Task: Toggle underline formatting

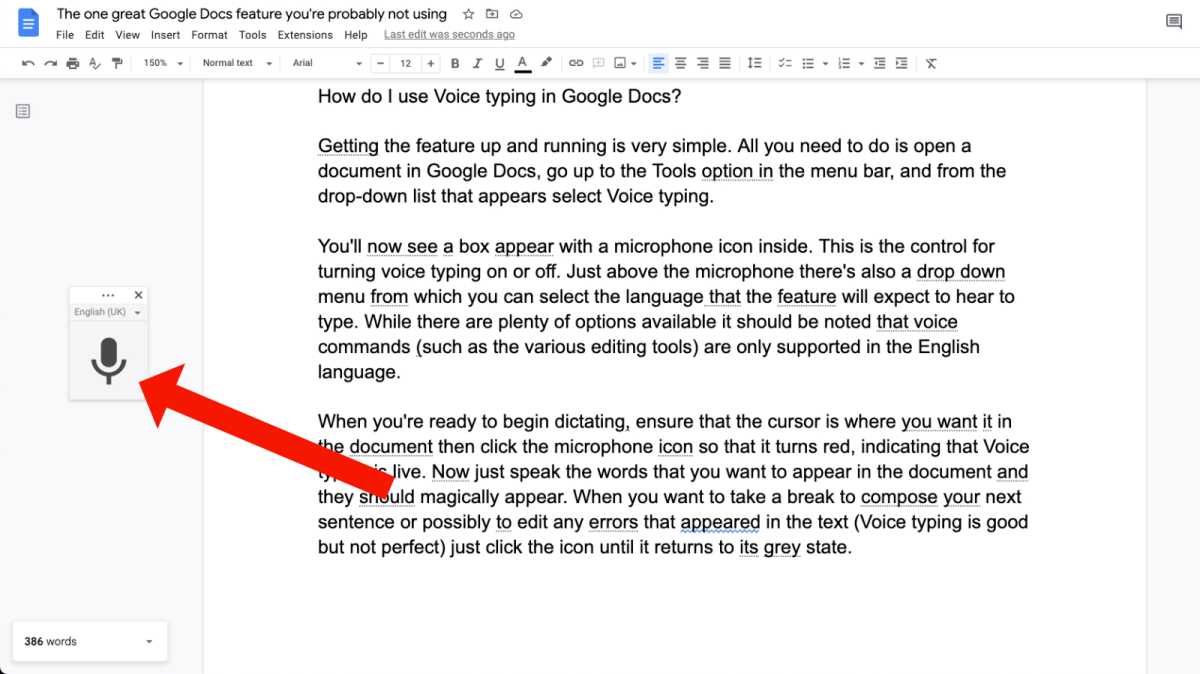Action: point(499,63)
